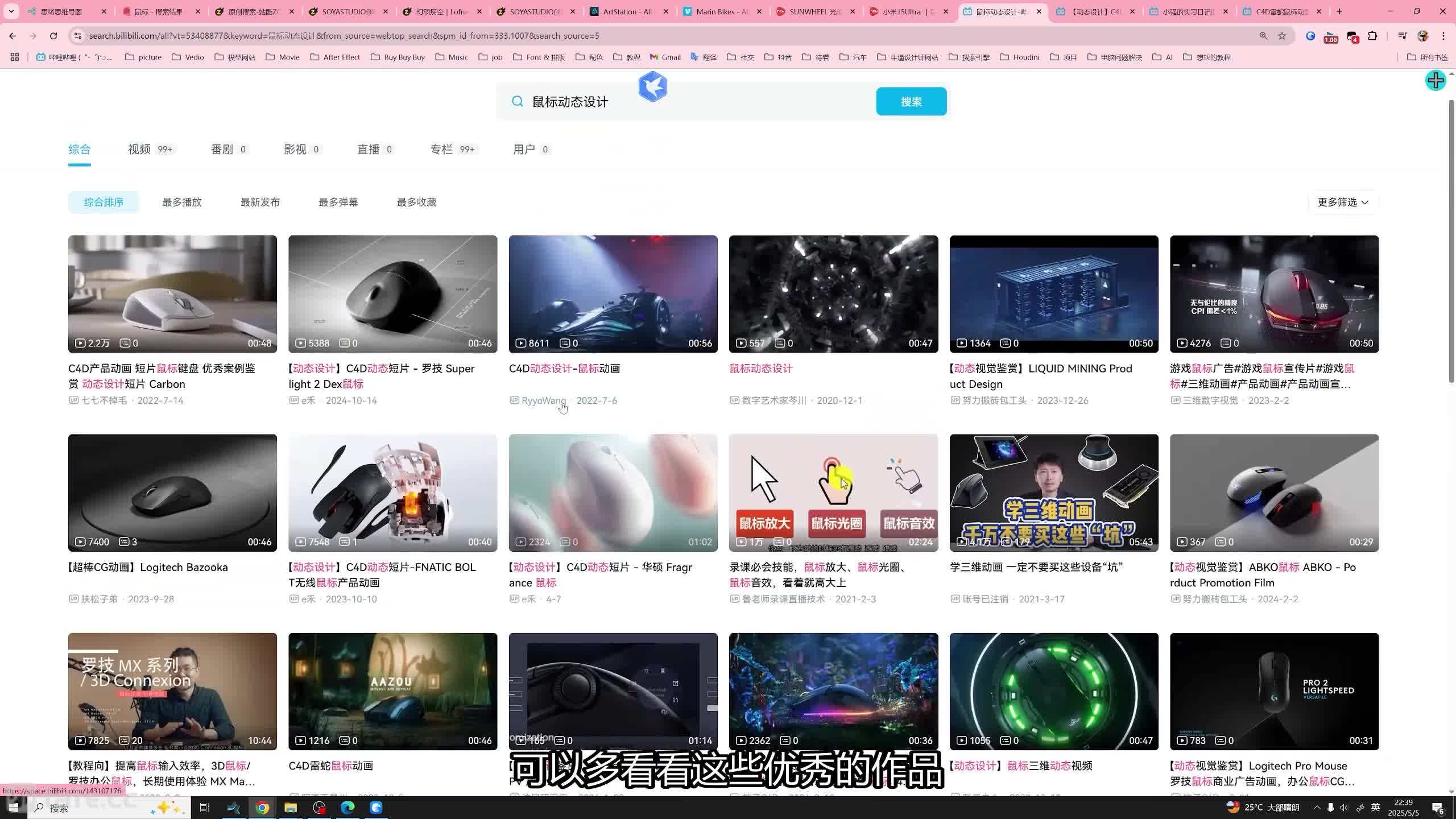Viewport: 1456px width, 819px height.
Task: Focus the browser address bar
Action: (x=671, y=36)
